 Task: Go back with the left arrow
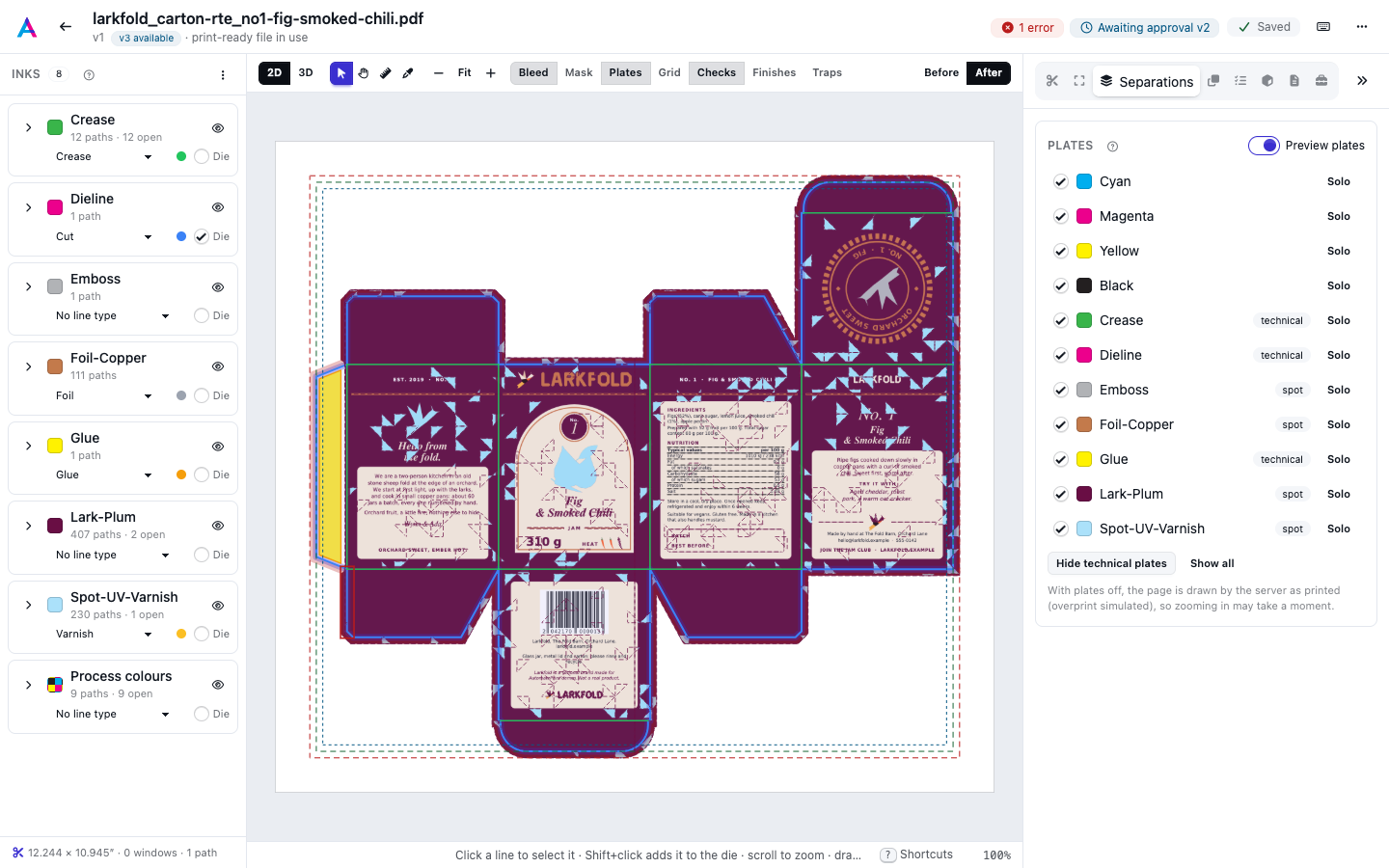tap(66, 27)
